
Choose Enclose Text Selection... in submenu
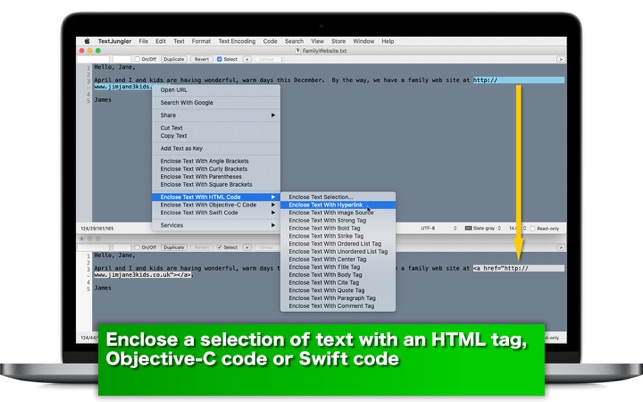click(x=338, y=197)
